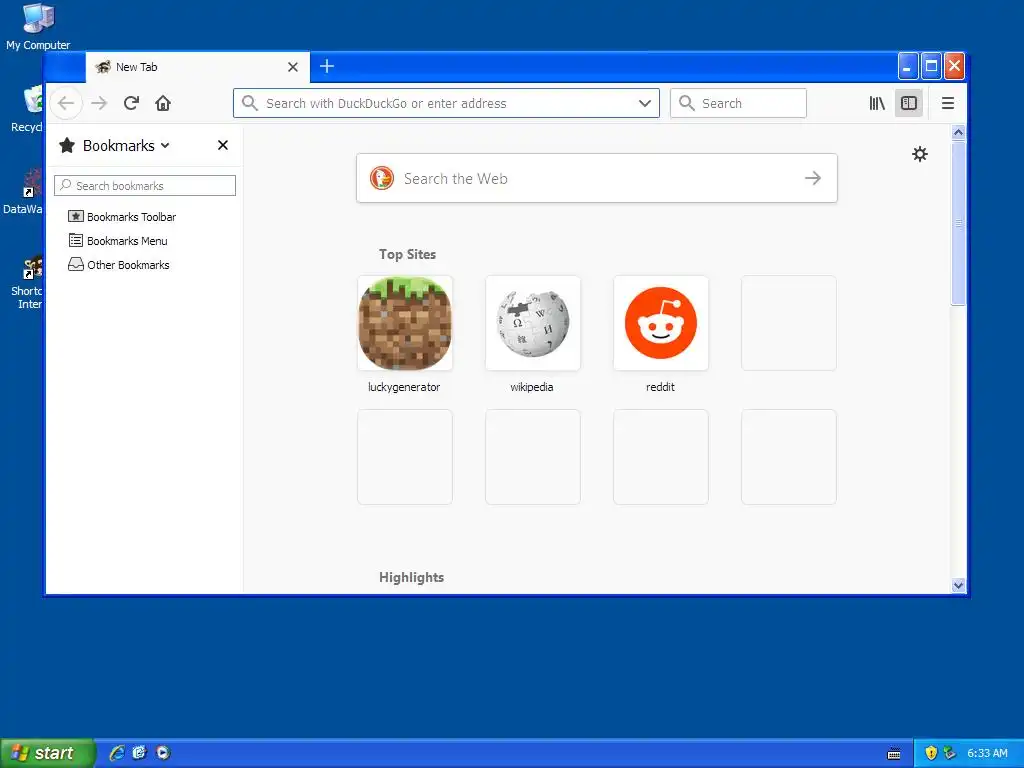Click the My Computer desktop icon
This screenshot has height=768, width=1024.
[x=38, y=26]
